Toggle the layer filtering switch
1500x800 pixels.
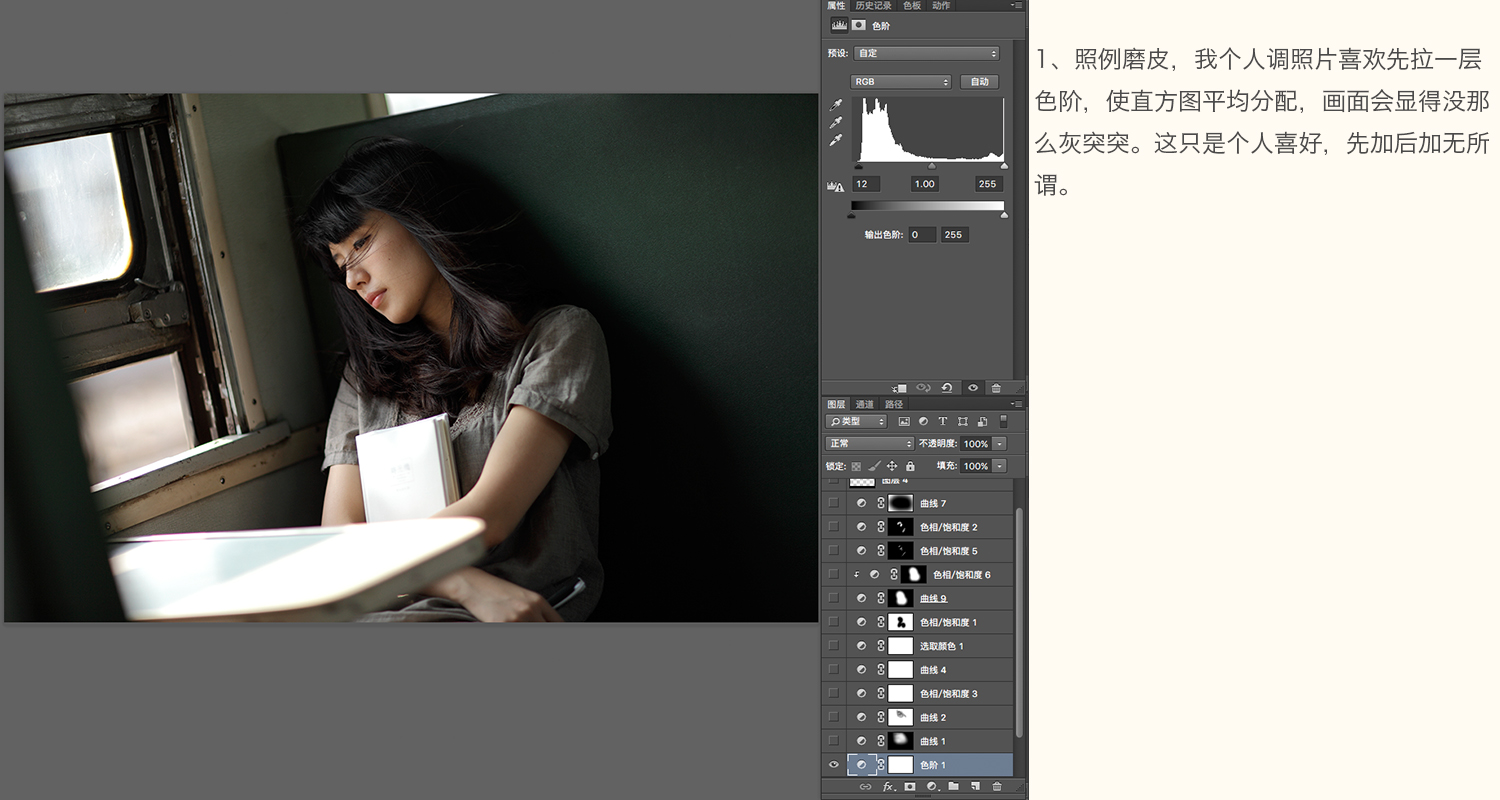[1003, 422]
